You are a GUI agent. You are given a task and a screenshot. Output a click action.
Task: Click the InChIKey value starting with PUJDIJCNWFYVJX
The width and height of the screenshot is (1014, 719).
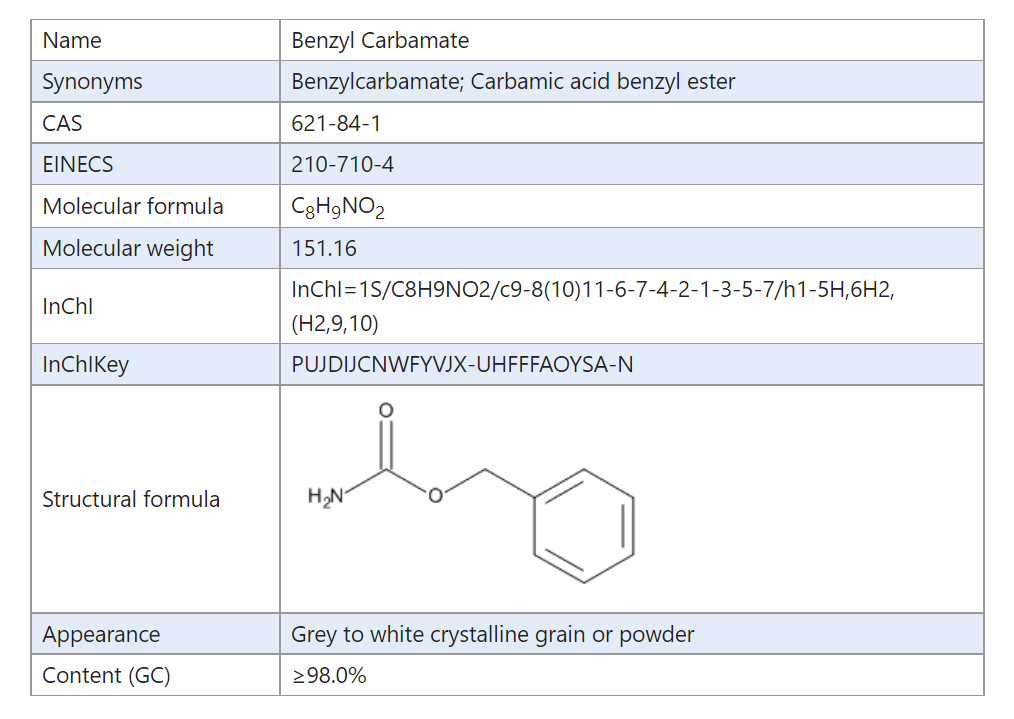tap(462, 365)
